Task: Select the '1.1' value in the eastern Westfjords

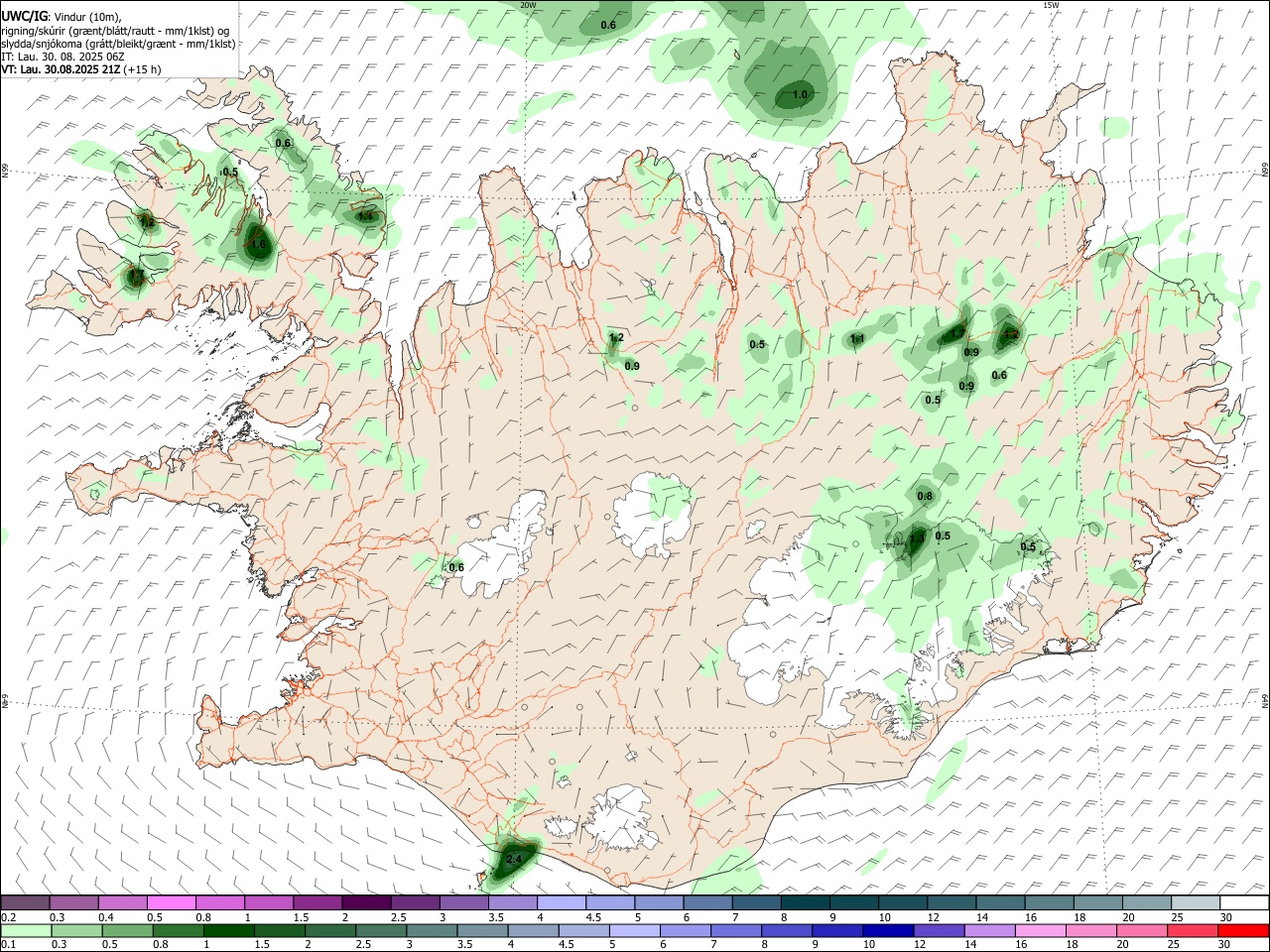Action: click(366, 216)
